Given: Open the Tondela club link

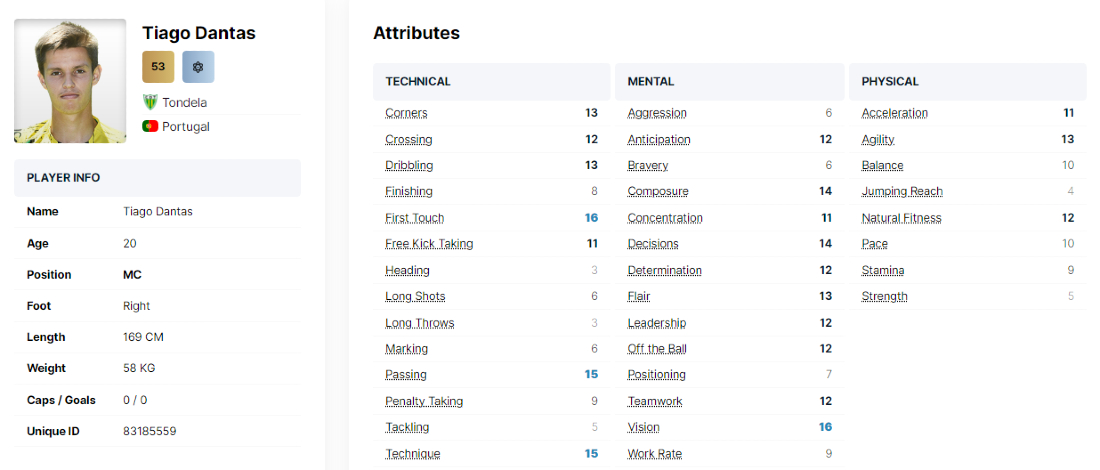Looking at the screenshot, I should 185,102.
